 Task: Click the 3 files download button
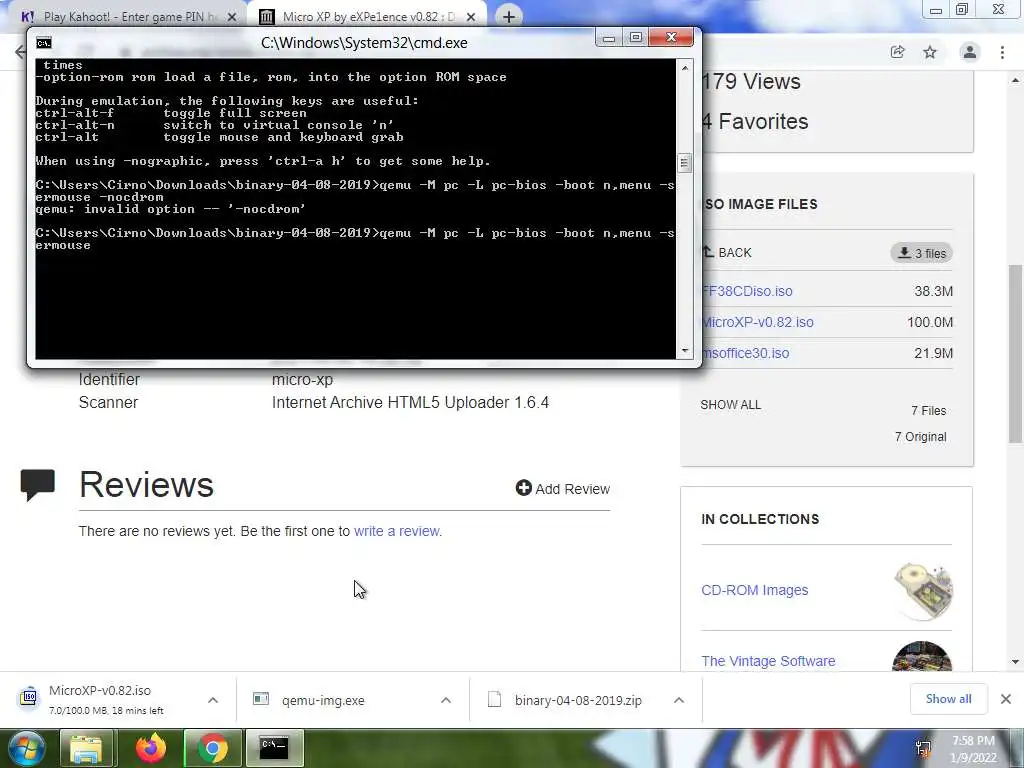pos(921,253)
